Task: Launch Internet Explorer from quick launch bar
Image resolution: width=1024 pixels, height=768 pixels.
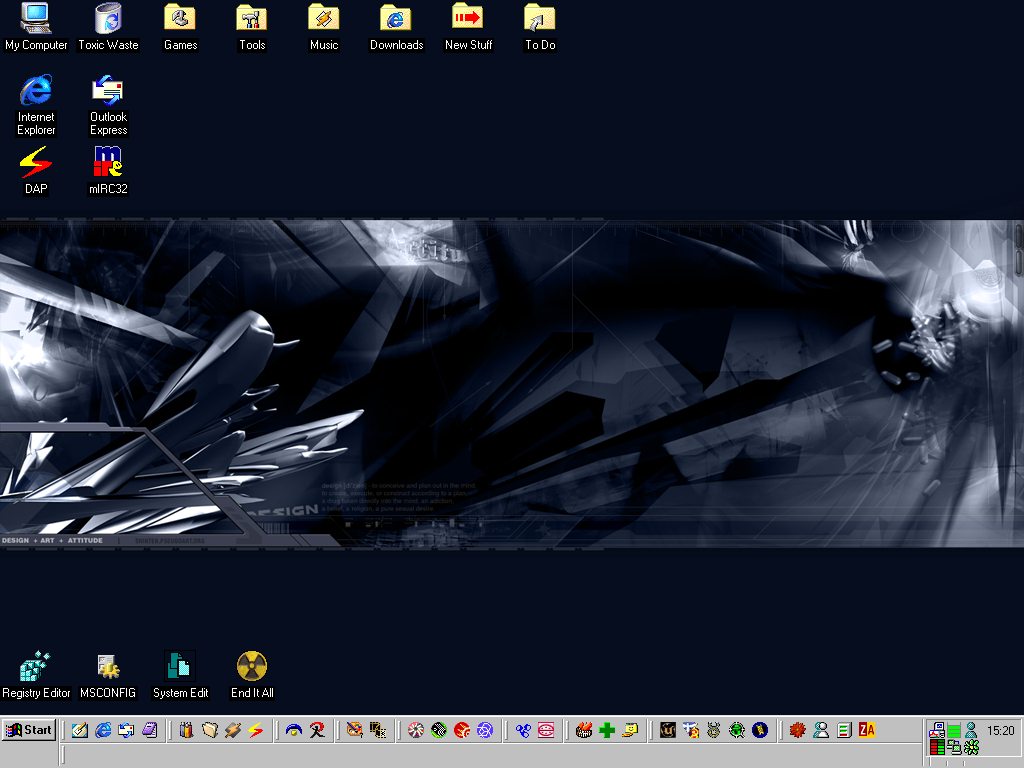Action: 103,731
